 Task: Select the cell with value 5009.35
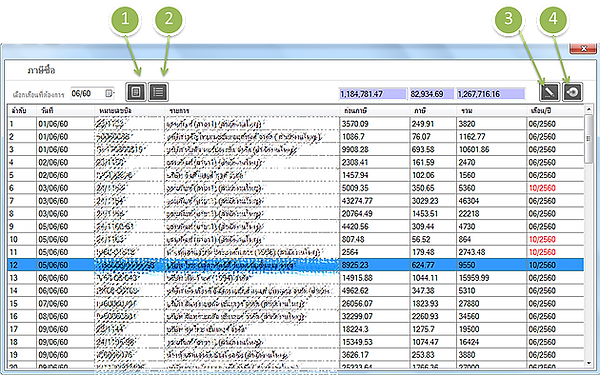tap(375, 188)
